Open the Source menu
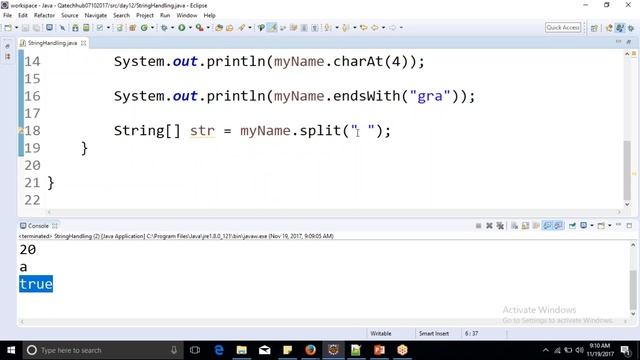This screenshot has width=640, height=360. pos(70,15)
